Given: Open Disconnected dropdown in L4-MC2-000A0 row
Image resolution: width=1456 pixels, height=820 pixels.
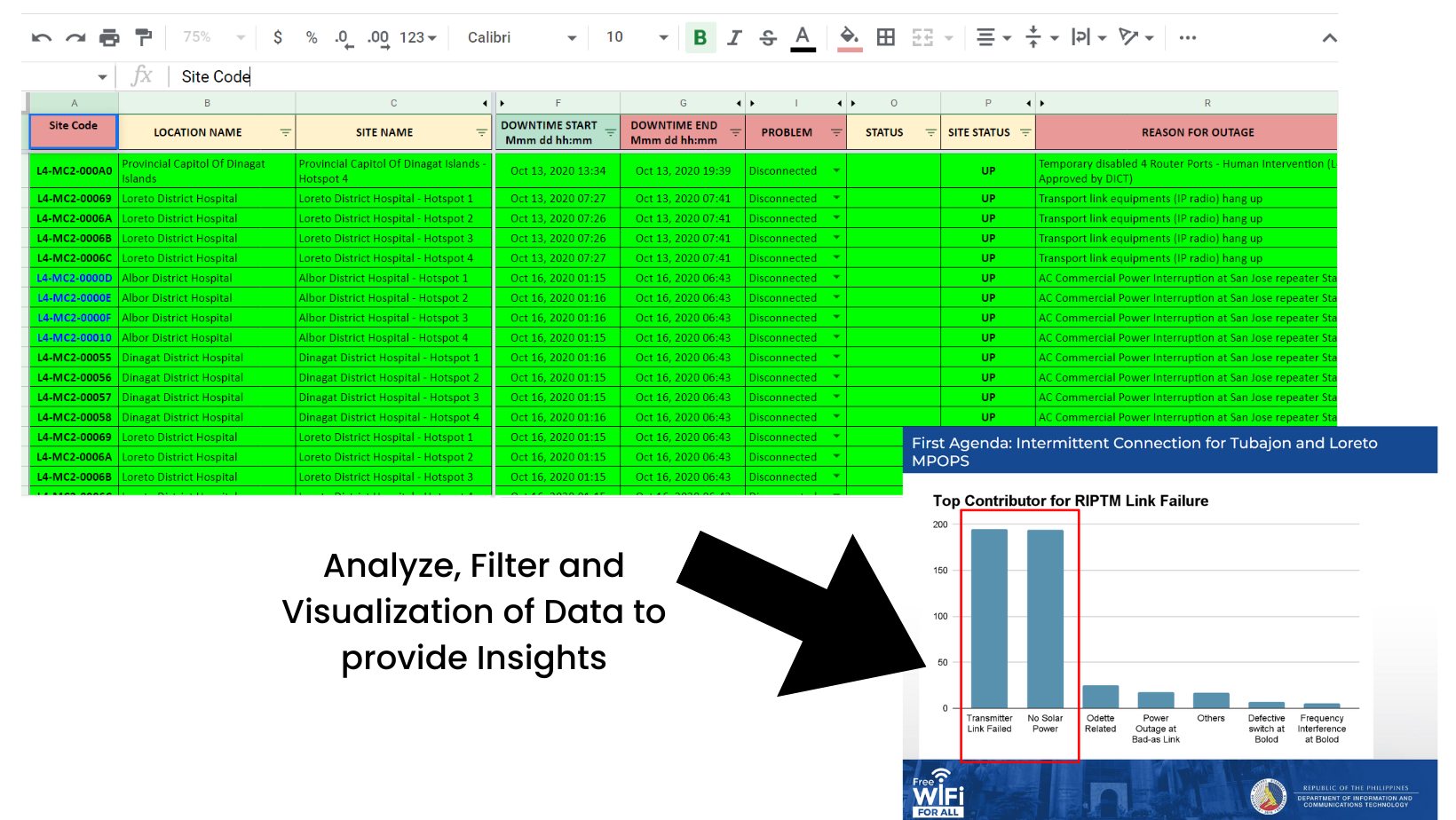Looking at the screenshot, I should coord(836,170).
